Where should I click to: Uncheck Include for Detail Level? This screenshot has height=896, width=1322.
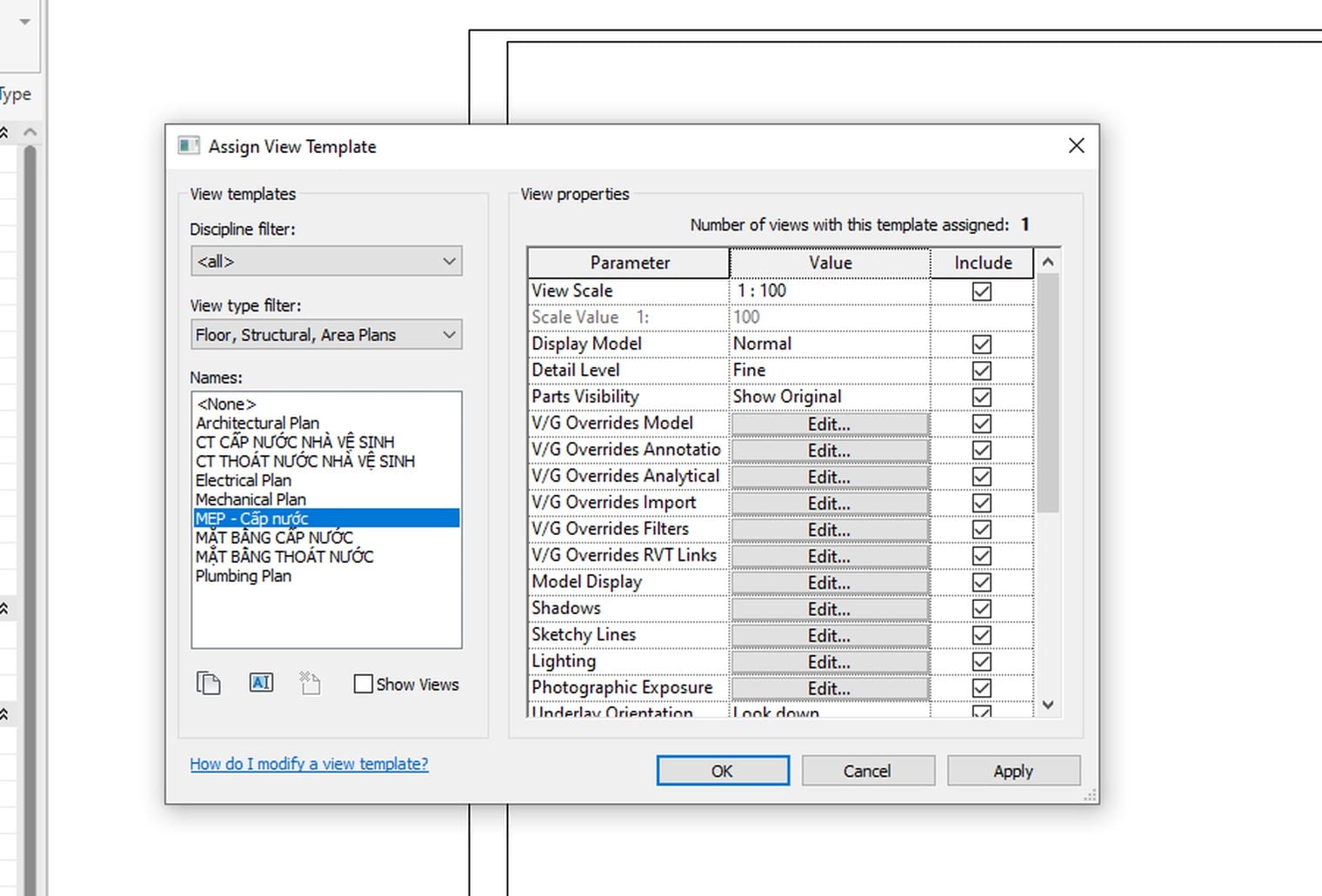coord(982,371)
